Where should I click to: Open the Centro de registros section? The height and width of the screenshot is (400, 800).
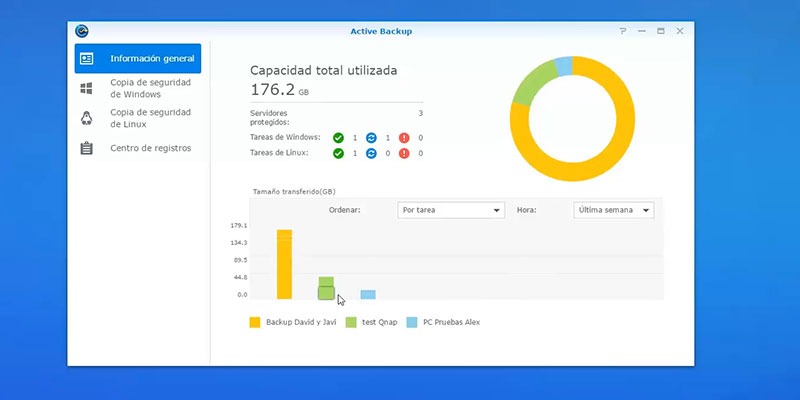pos(138,148)
